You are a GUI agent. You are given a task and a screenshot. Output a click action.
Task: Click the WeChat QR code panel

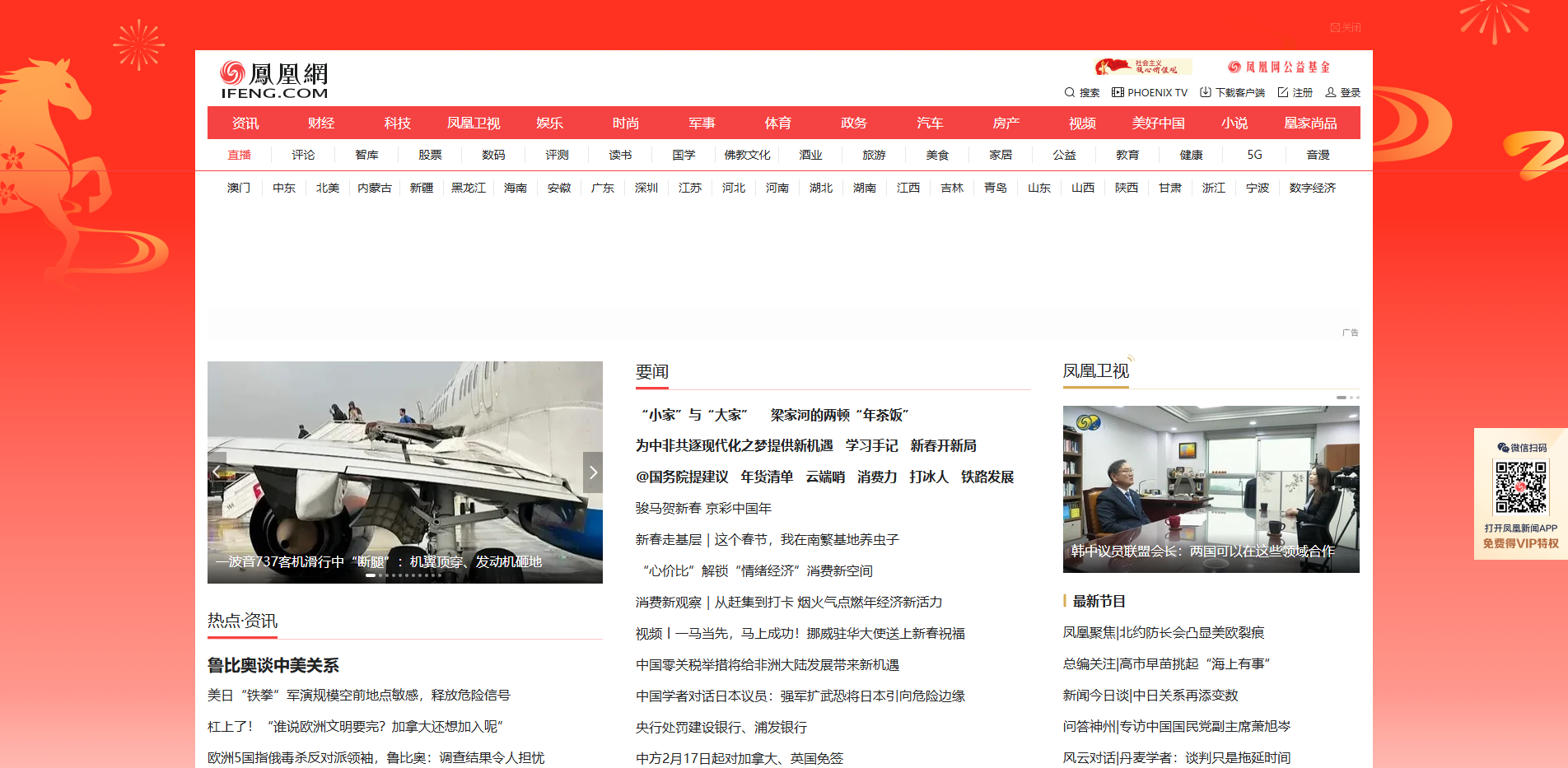pos(1519,487)
